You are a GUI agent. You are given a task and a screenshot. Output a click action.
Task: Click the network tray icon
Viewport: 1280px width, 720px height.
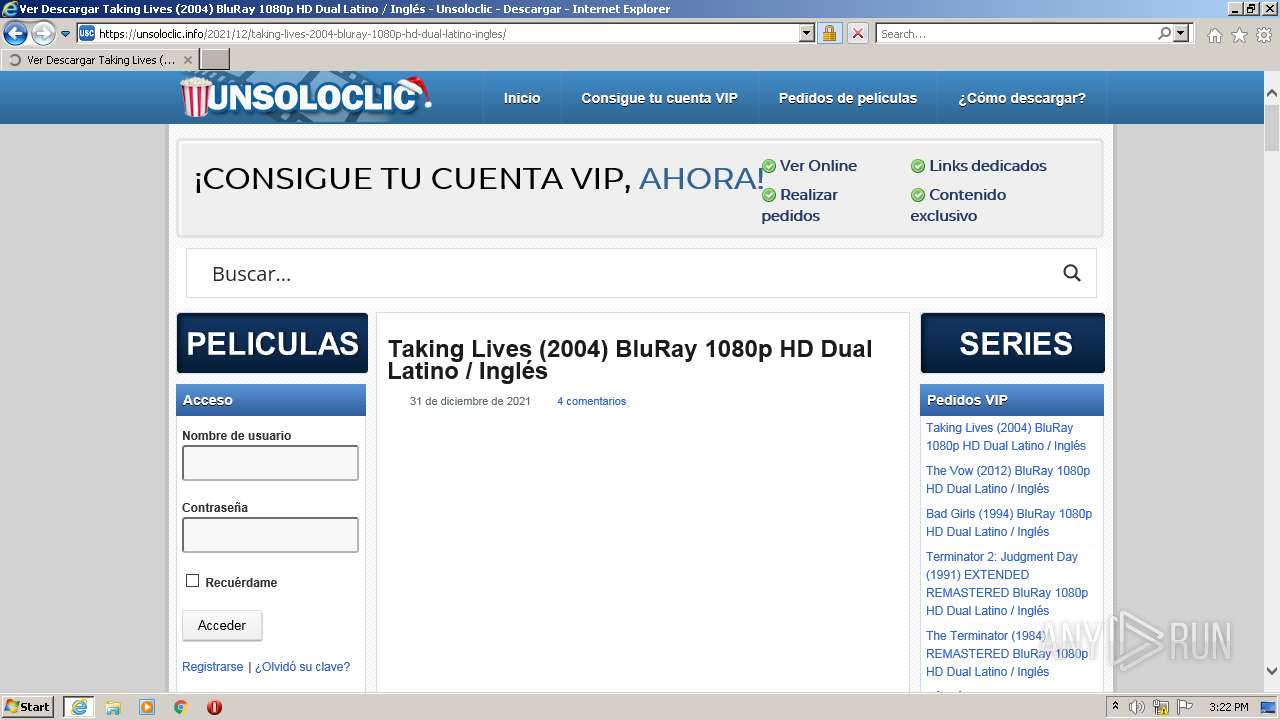point(1161,707)
